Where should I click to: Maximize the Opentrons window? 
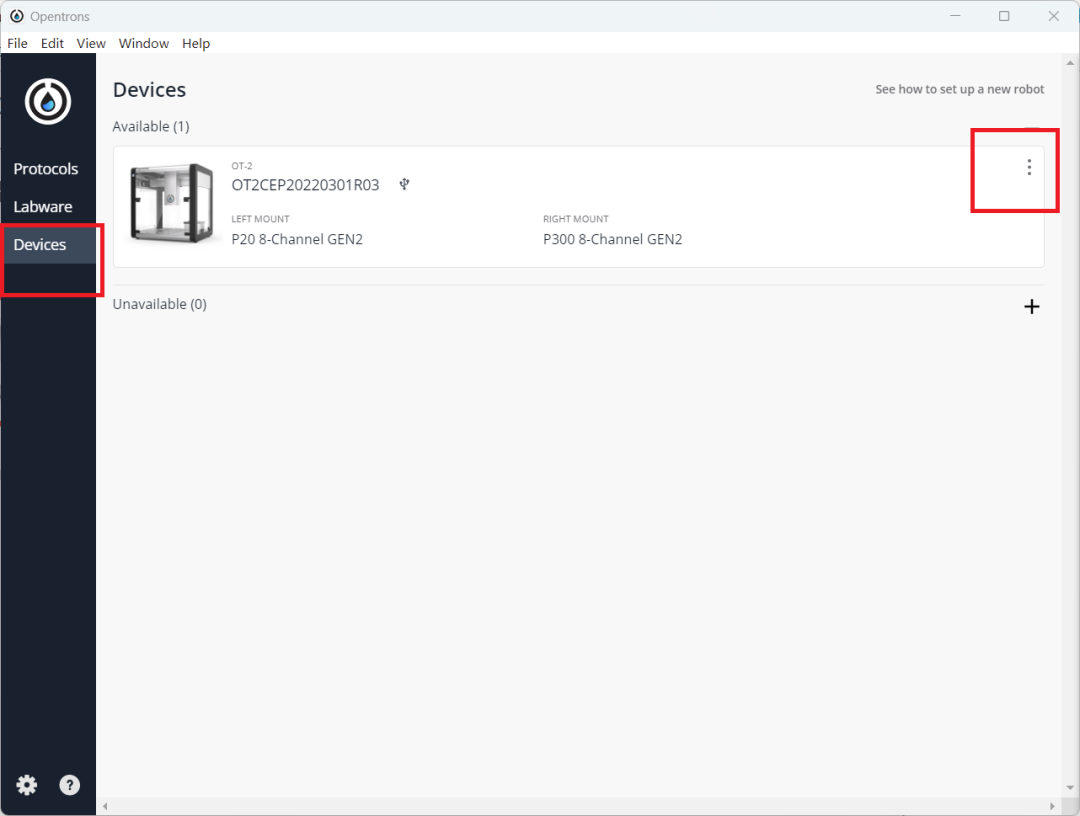click(x=1004, y=16)
